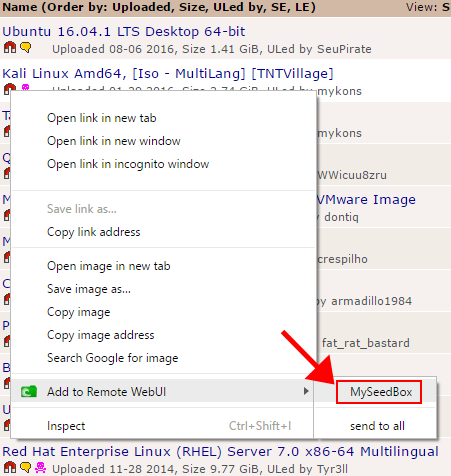Choose send to all in submenu
The height and width of the screenshot is (476, 451).
click(x=377, y=426)
